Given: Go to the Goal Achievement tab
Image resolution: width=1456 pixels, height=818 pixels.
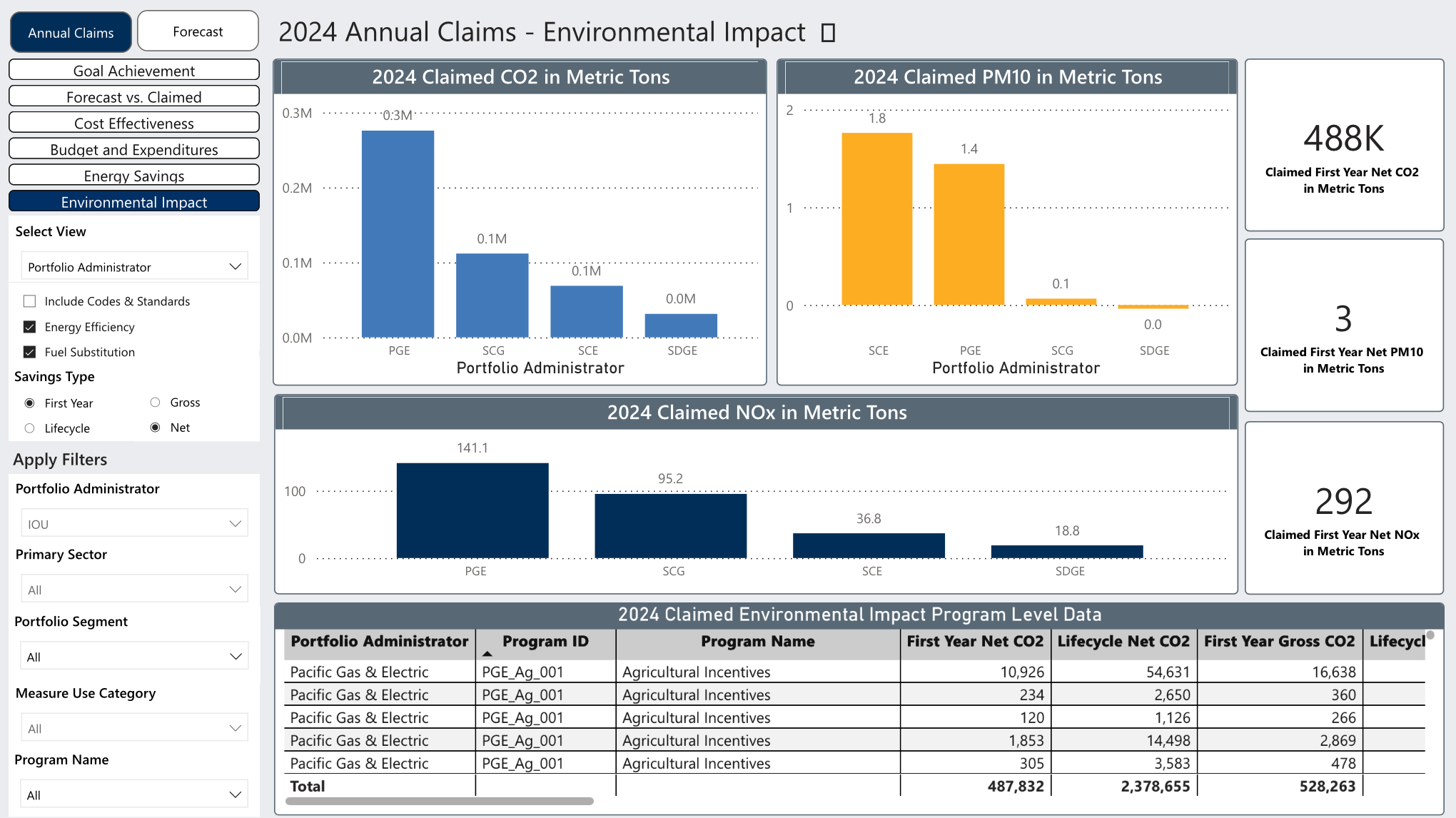Looking at the screenshot, I should coord(134,71).
